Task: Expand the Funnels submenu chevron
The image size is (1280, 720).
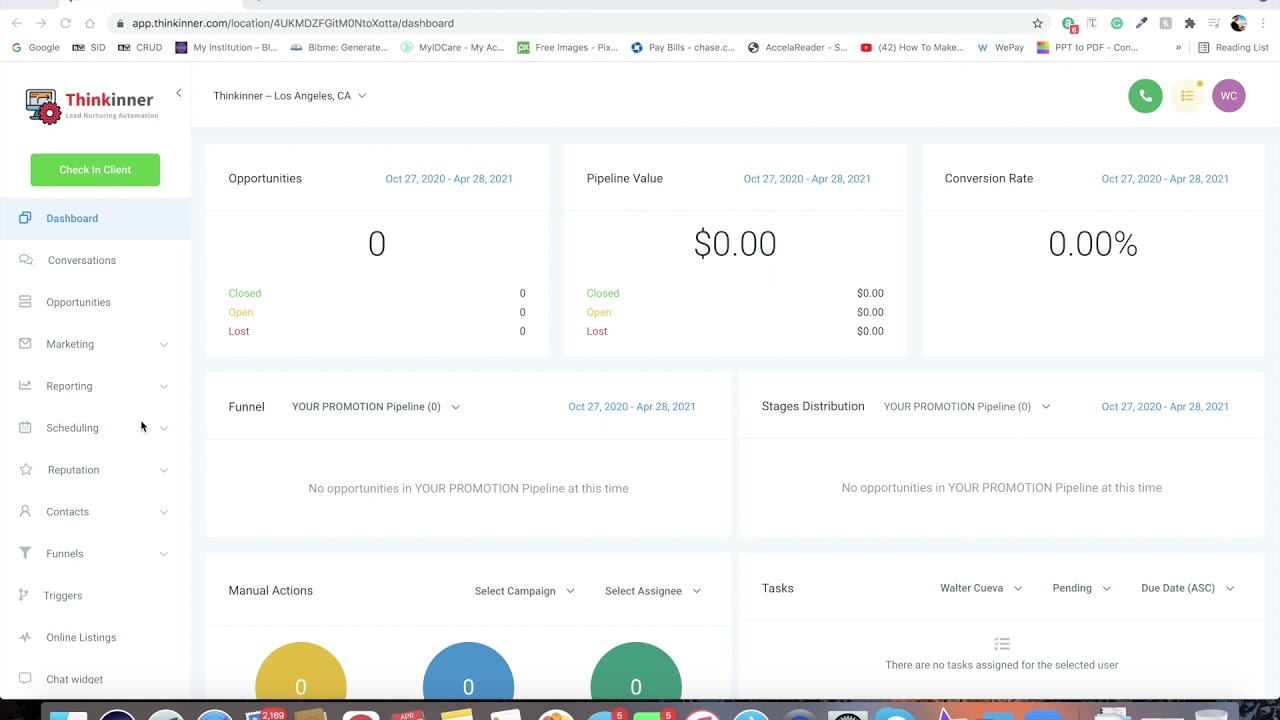Action: [x=164, y=555]
